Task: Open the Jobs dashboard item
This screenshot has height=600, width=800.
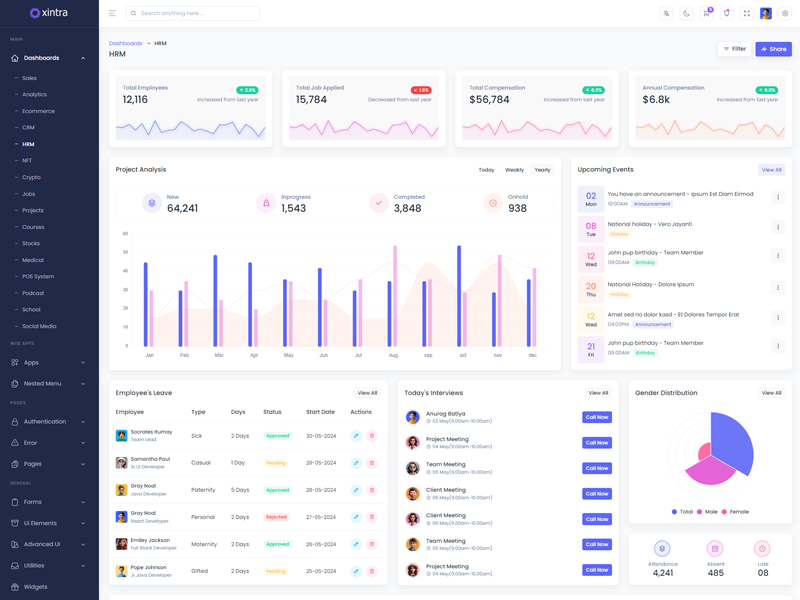Action: click(x=29, y=194)
